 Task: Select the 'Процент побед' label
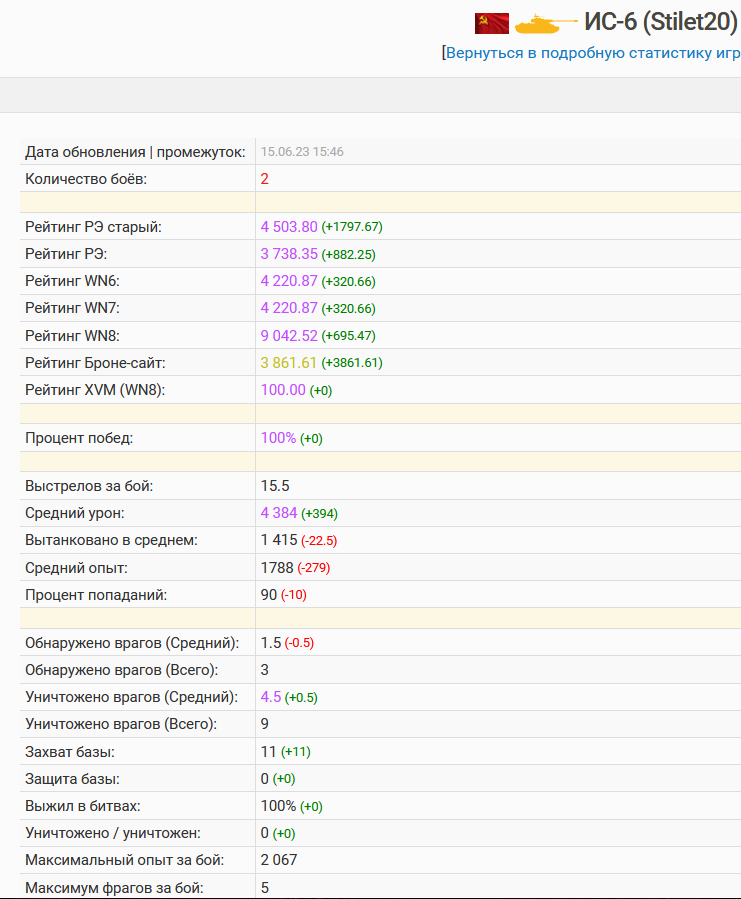(x=79, y=438)
